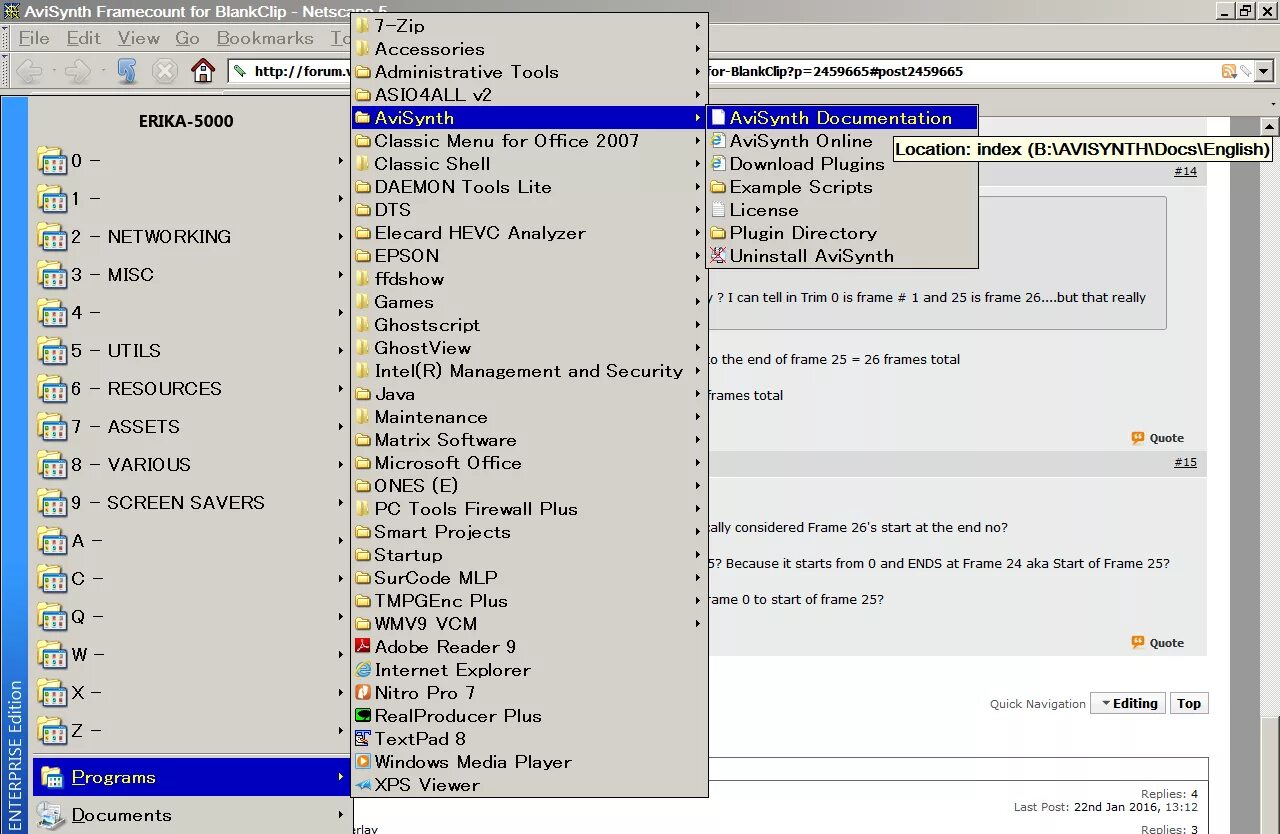1280x834 pixels.
Task: Select Programs in the start menu
Action: (x=190, y=777)
